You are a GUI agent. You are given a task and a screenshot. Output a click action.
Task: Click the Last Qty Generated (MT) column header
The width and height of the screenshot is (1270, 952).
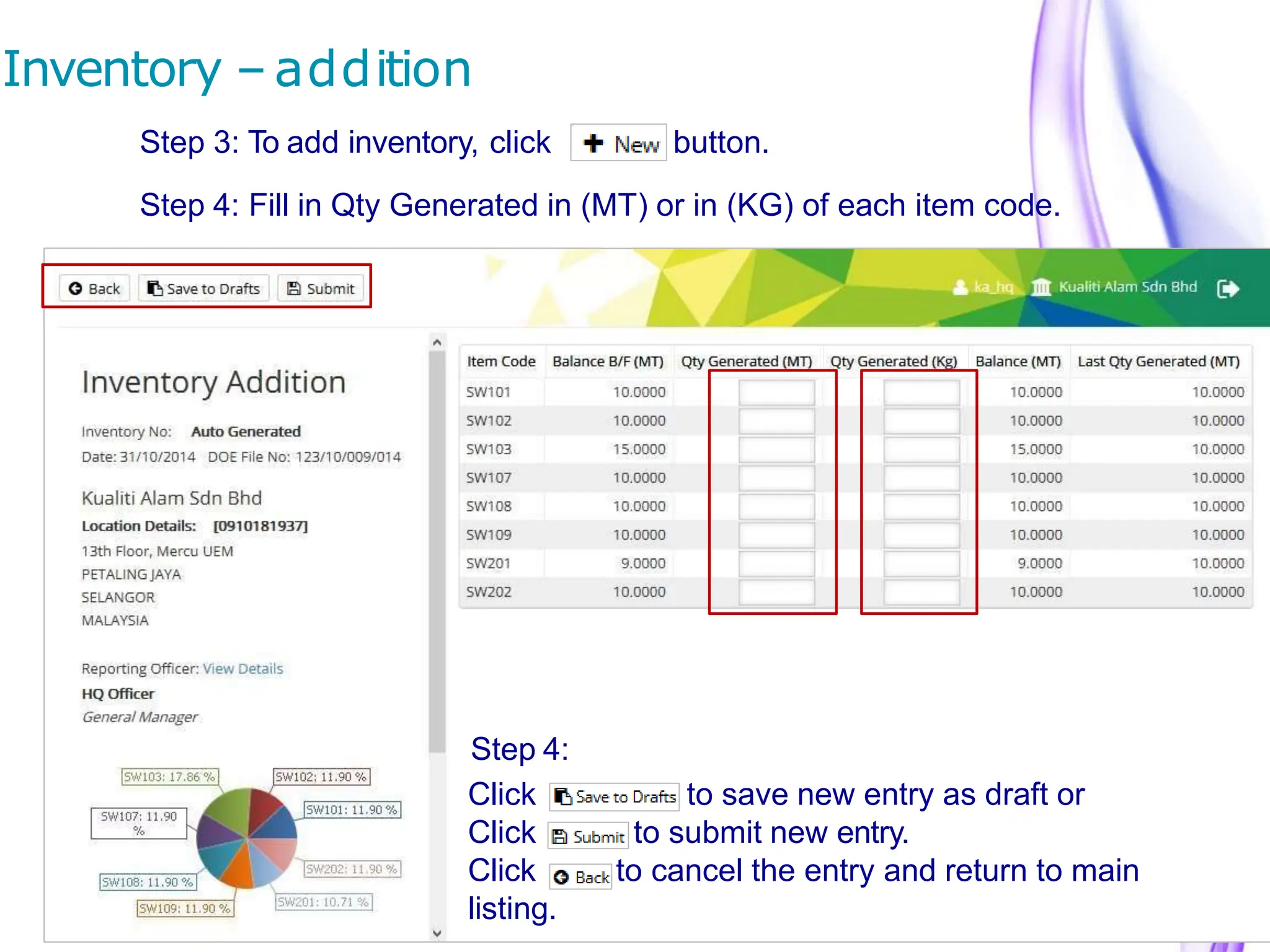tap(1158, 361)
